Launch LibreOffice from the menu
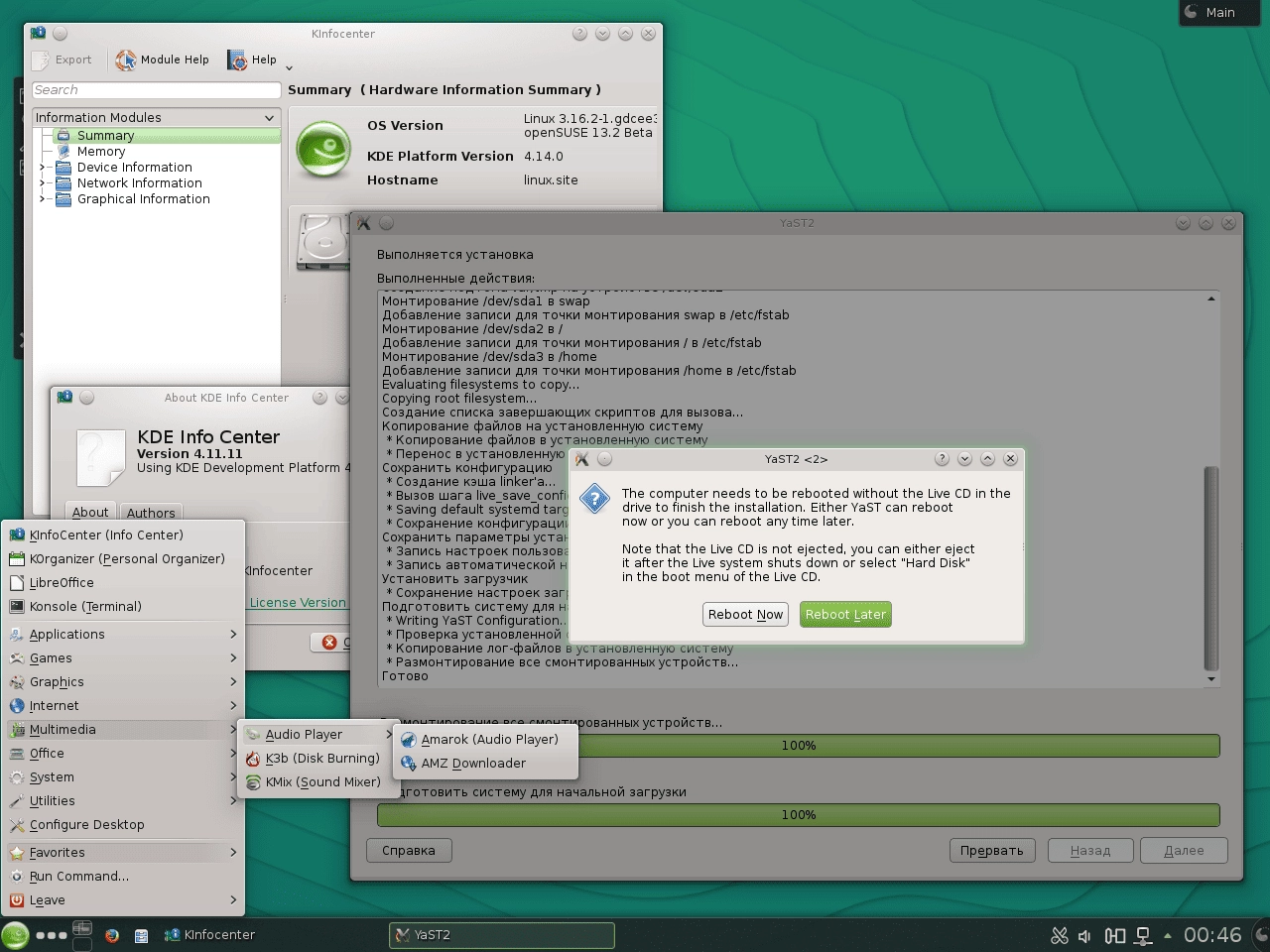The image size is (1270, 952). [x=124, y=583]
